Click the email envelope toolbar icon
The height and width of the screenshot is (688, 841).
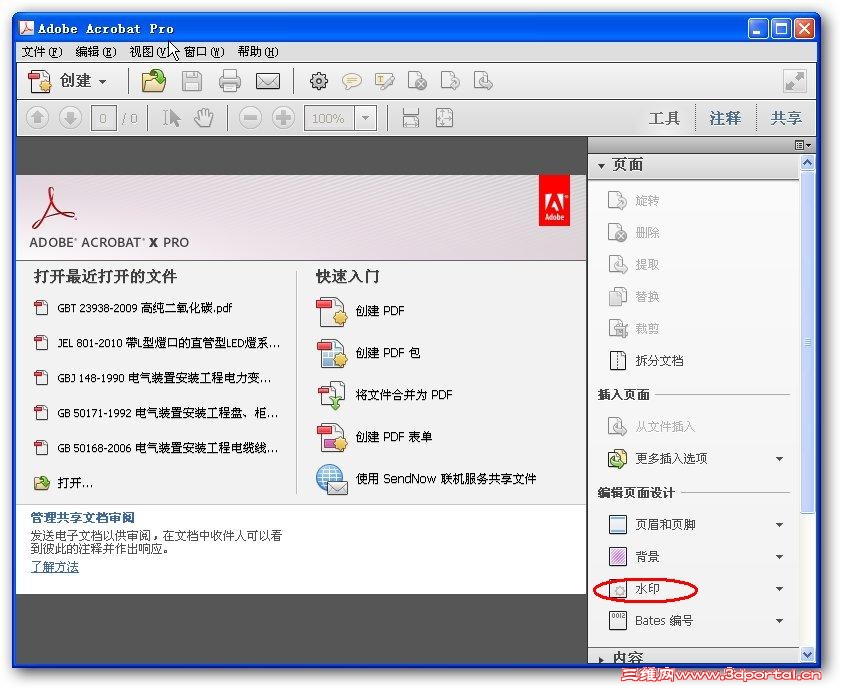tap(268, 82)
